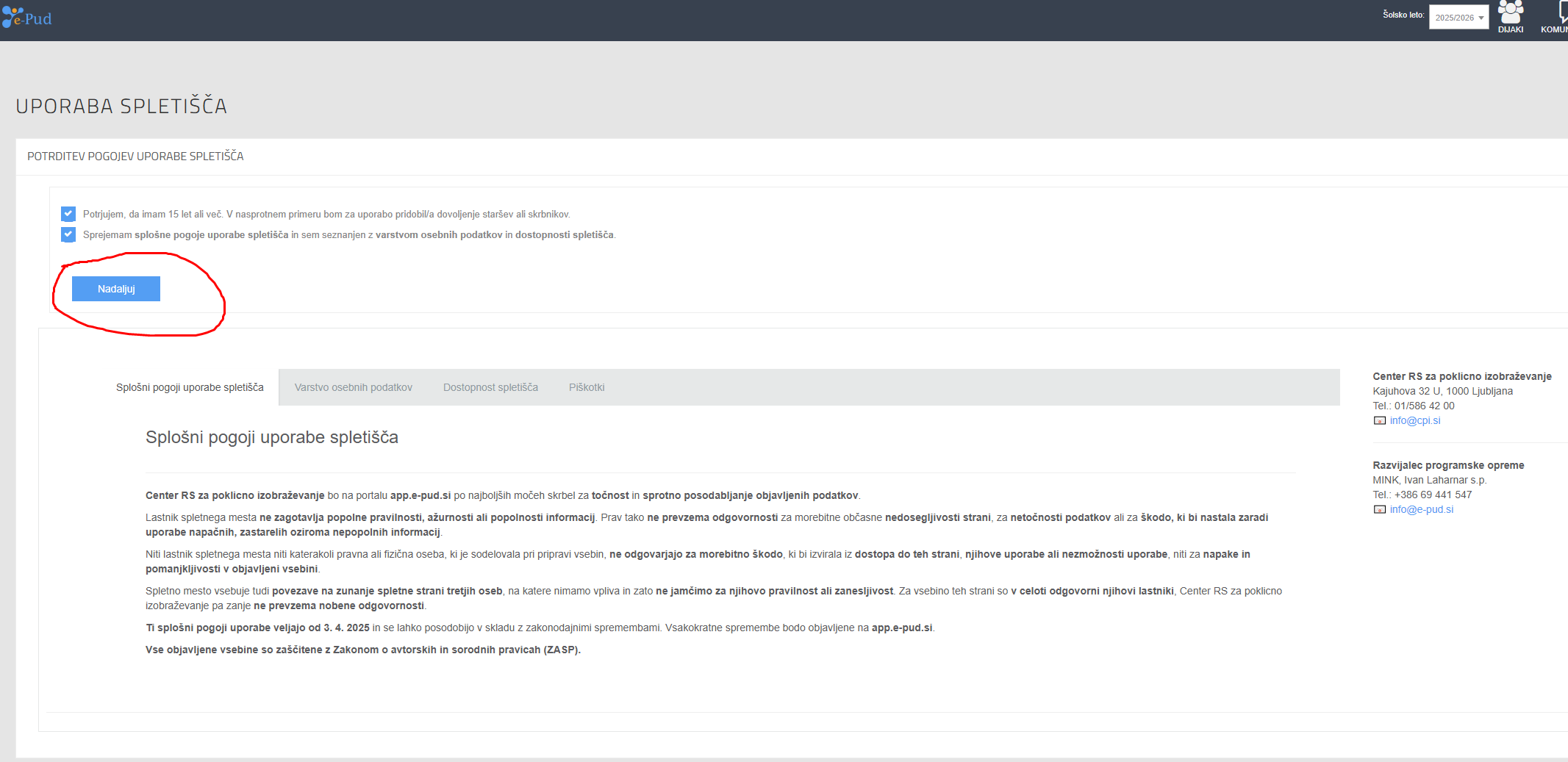The width and height of the screenshot is (1568, 762).
Task: Switch to Dostopnost spletišča tab
Action: click(490, 387)
